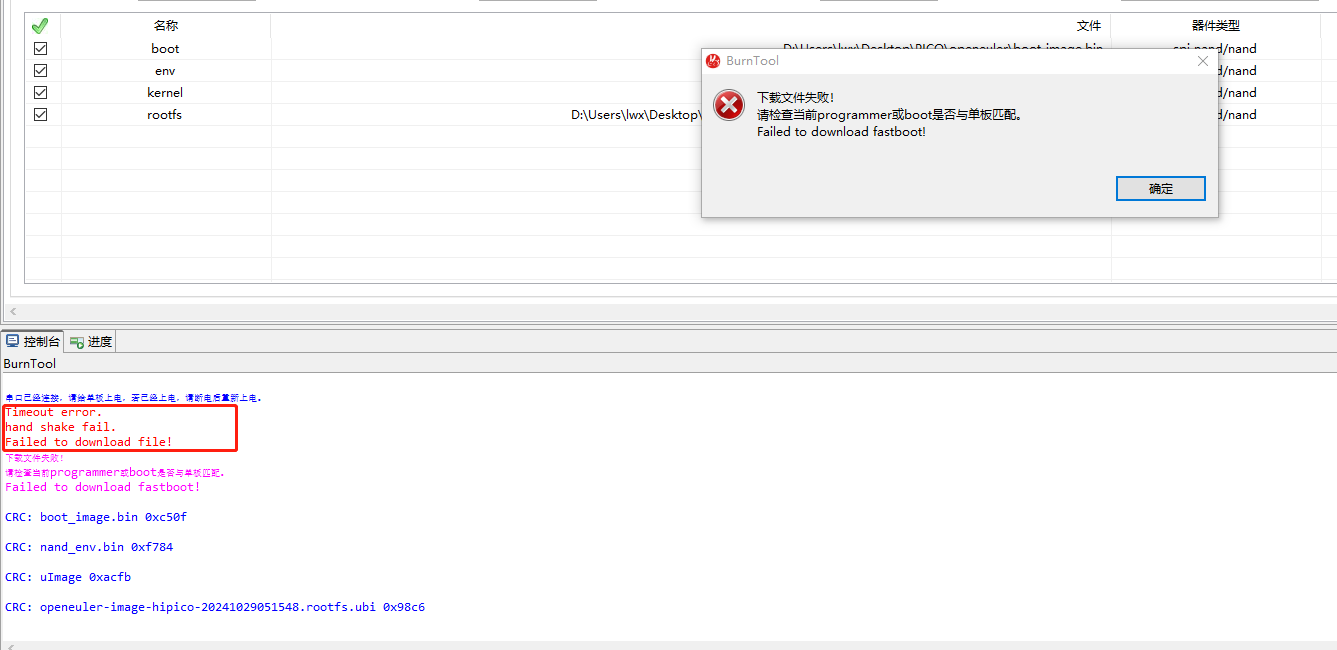
Task: Click the 'hand shake fail.' console line
Action: click(x=61, y=427)
